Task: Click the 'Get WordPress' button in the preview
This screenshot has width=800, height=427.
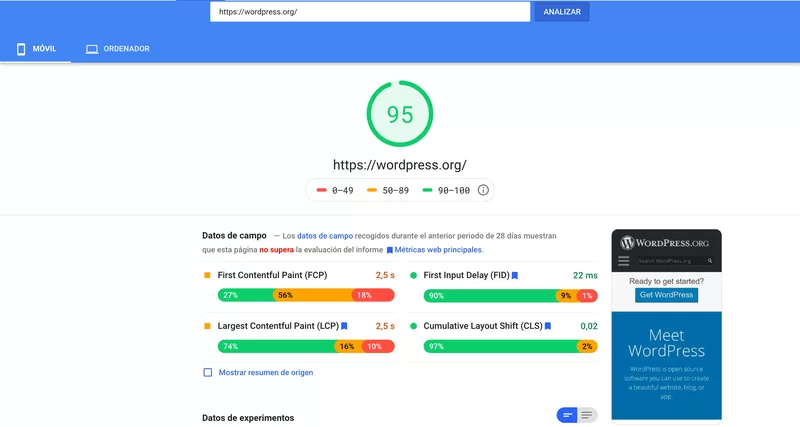Action: pyautogui.click(x=666, y=295)
